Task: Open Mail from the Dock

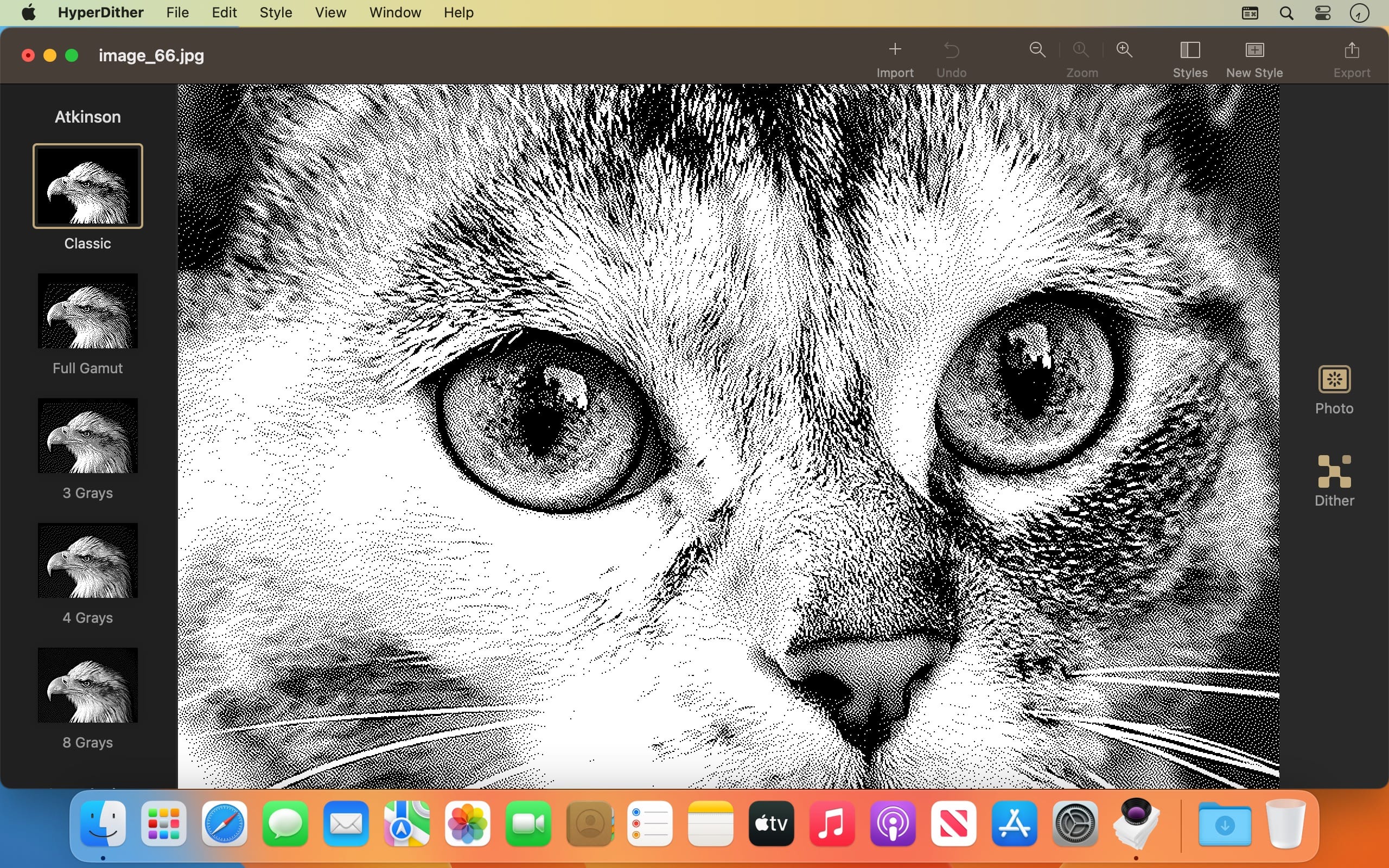Action: (x=346, y=823)
